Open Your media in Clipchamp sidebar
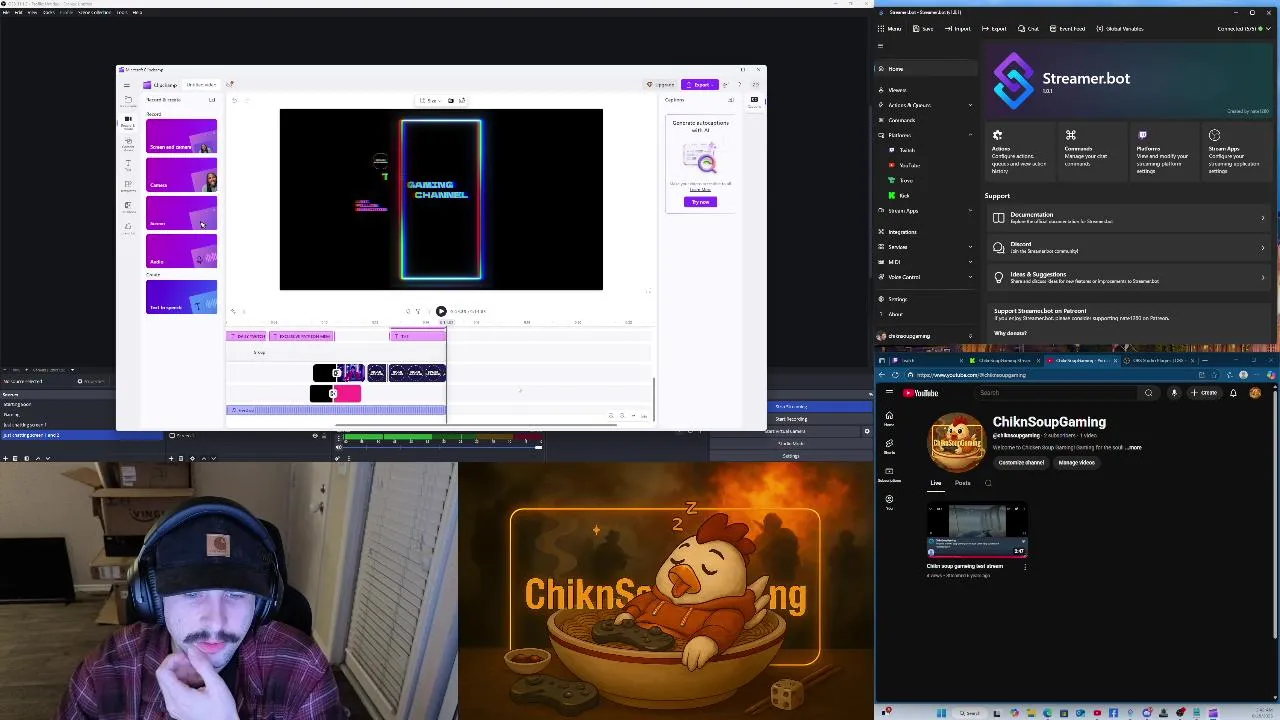1280x720 pixels. click(x=128, y=101)
